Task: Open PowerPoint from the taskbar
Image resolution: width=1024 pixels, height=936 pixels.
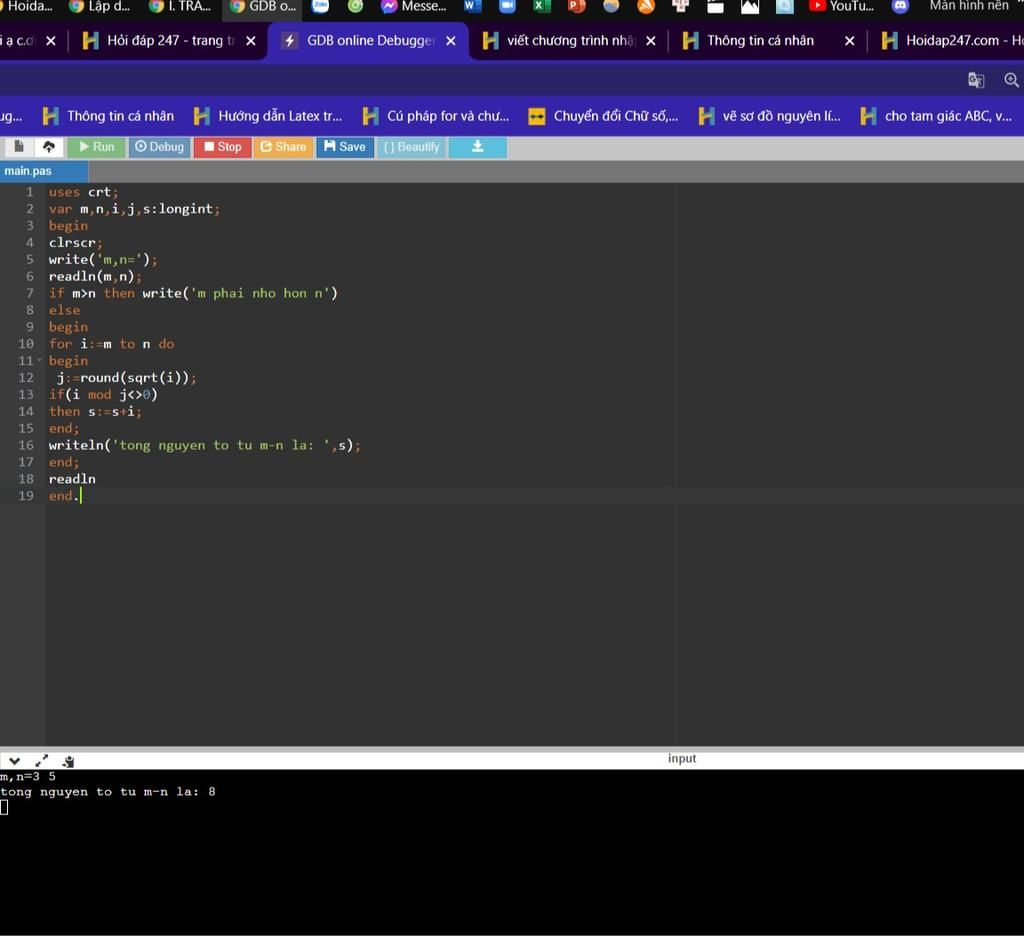Action: pos(576,6)
